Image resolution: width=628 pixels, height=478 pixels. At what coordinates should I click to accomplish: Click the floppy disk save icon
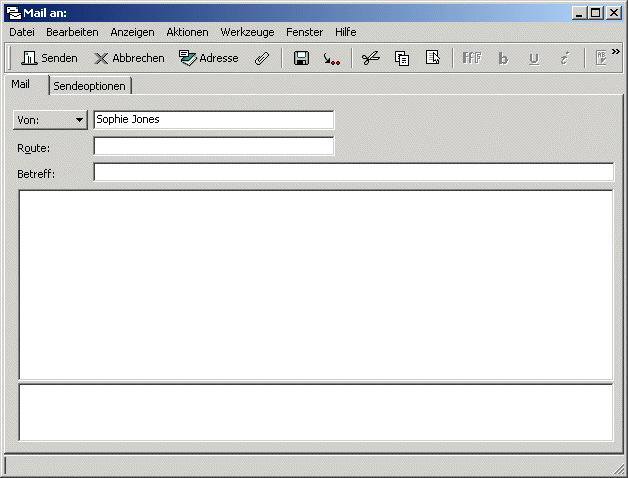point(301,58)
